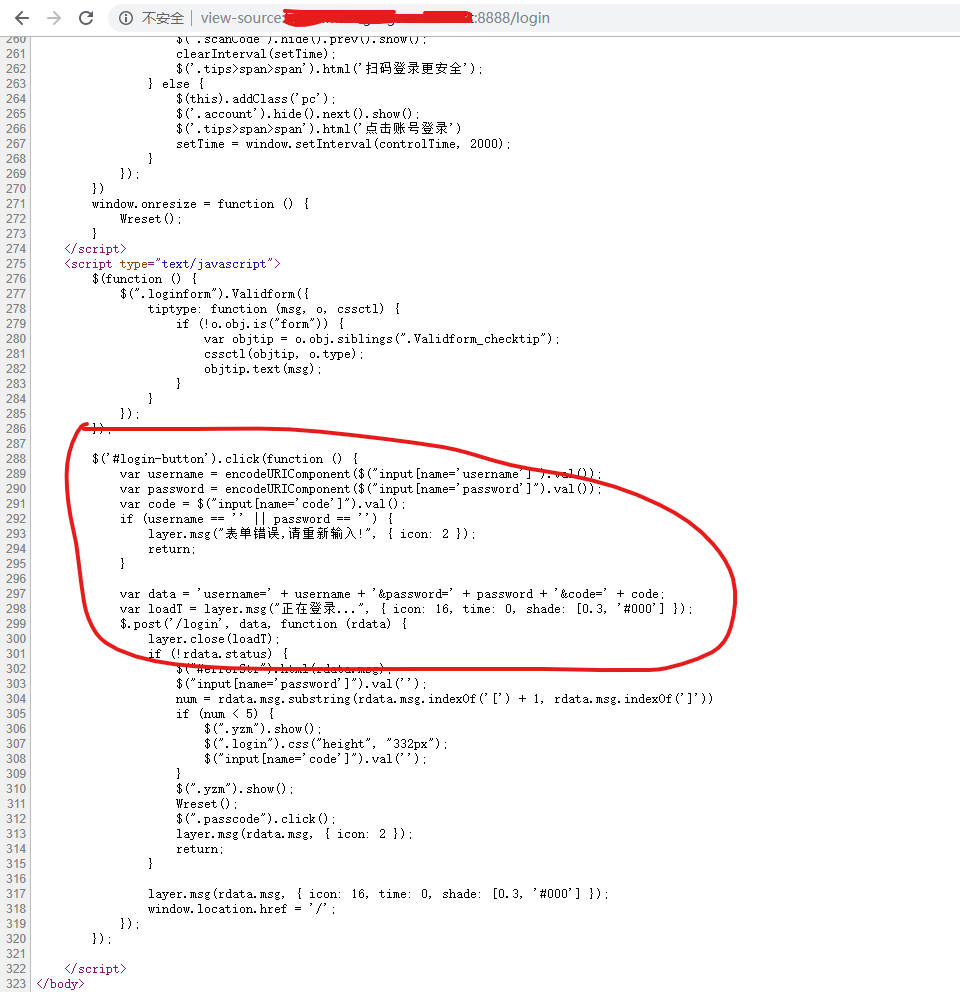
Task: Click line number 275
Action: (16, 264)
